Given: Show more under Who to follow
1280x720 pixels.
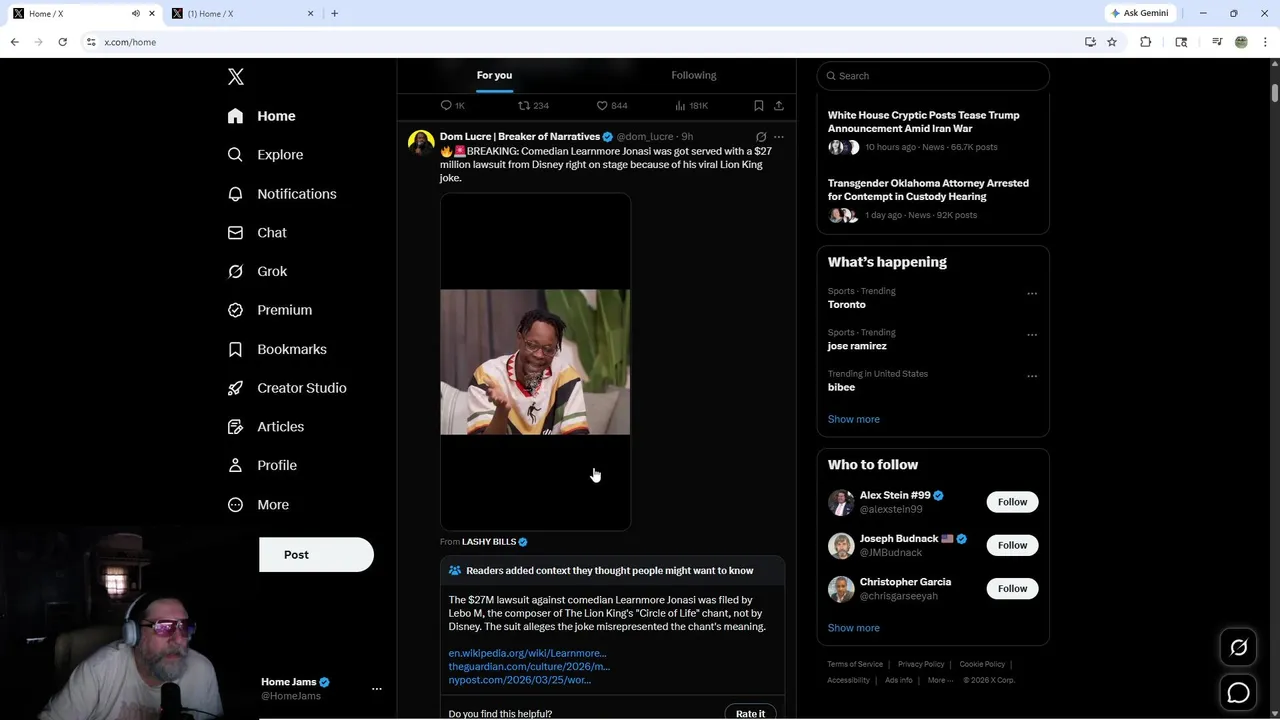Looking at the screenshot, I should click(x=853, y=628).
